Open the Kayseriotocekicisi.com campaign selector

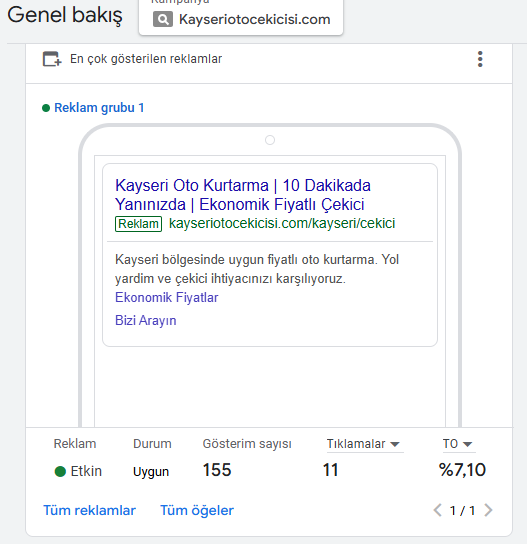[x=241, y=18]
